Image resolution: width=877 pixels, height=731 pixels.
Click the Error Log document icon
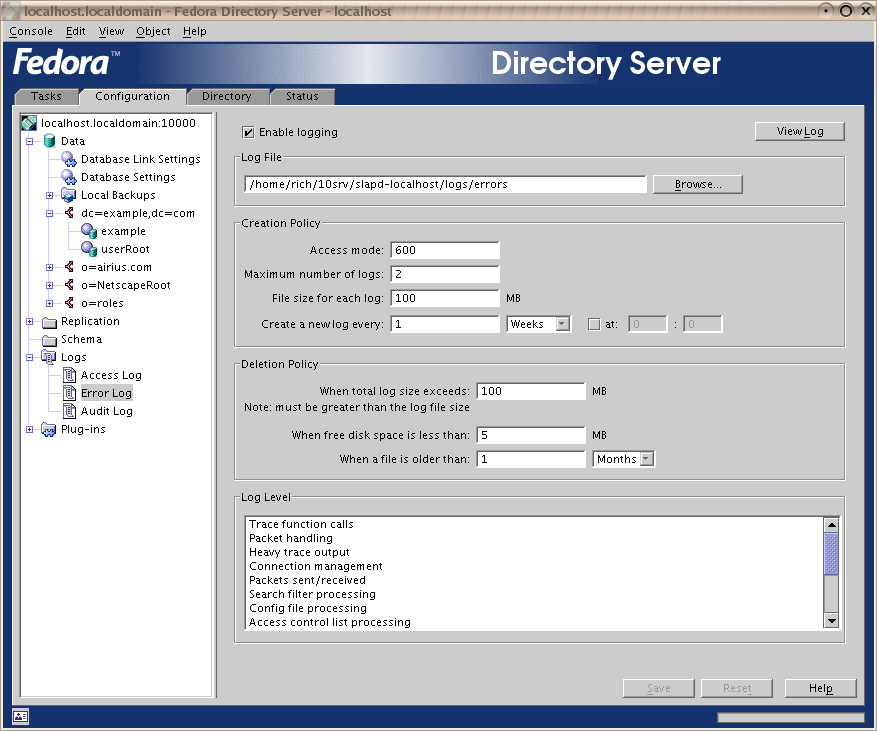tap(69, 393)
